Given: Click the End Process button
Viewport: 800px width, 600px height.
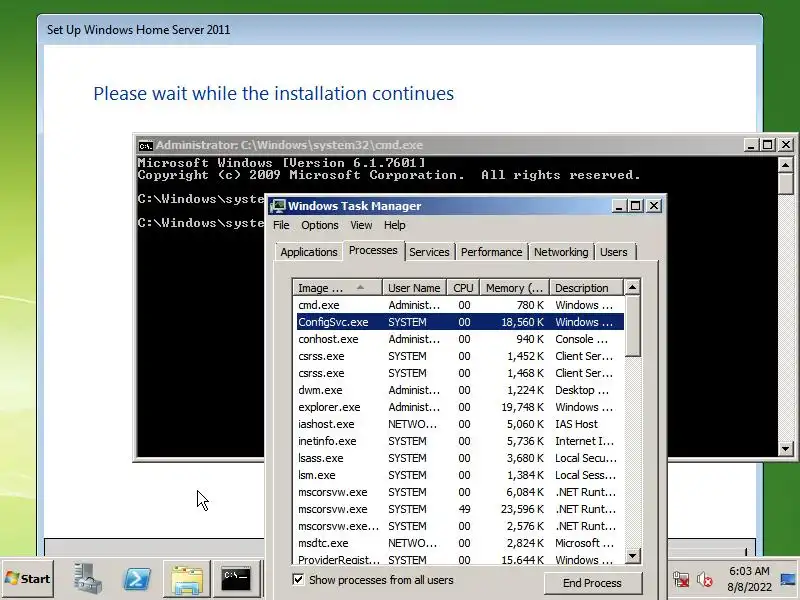Looking at the screenshot, I should 592,583.
